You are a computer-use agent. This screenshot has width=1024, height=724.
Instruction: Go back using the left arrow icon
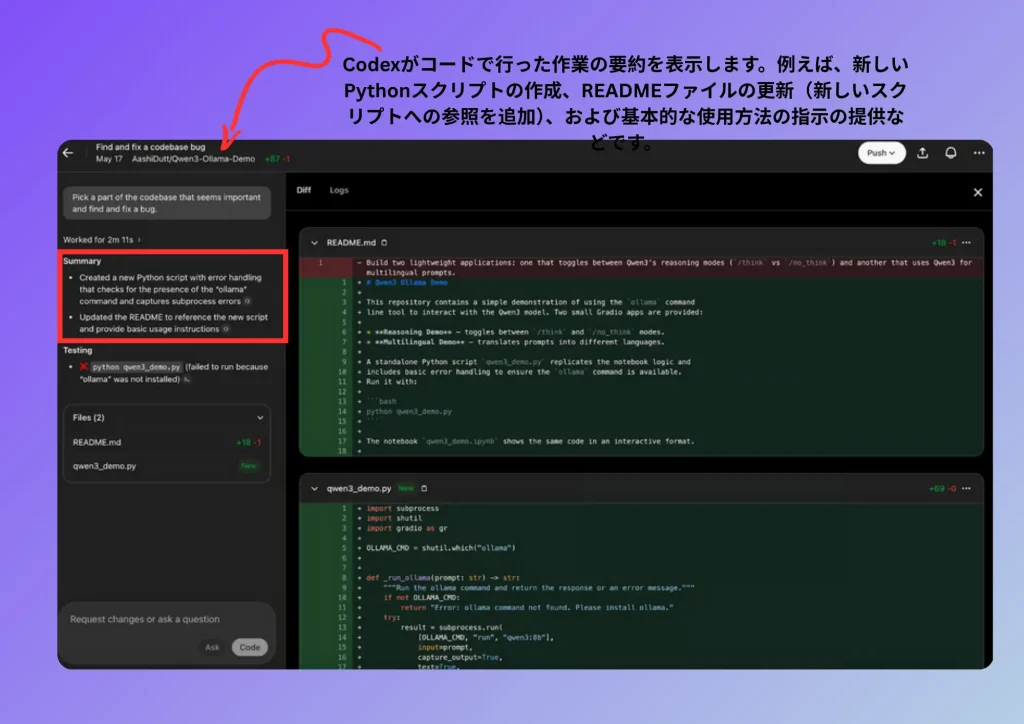point(69,153)
